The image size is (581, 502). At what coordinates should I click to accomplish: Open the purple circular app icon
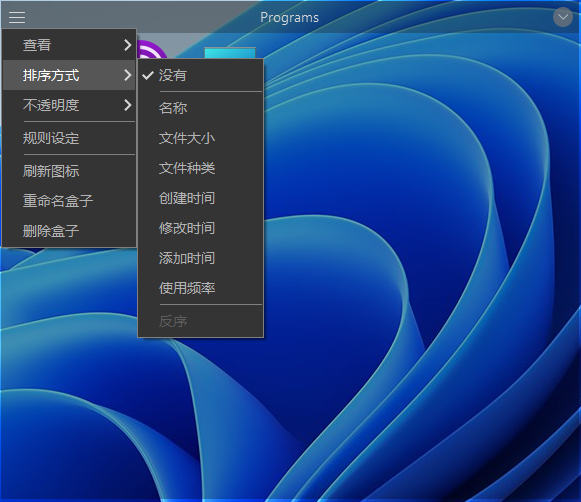point(152,49)
